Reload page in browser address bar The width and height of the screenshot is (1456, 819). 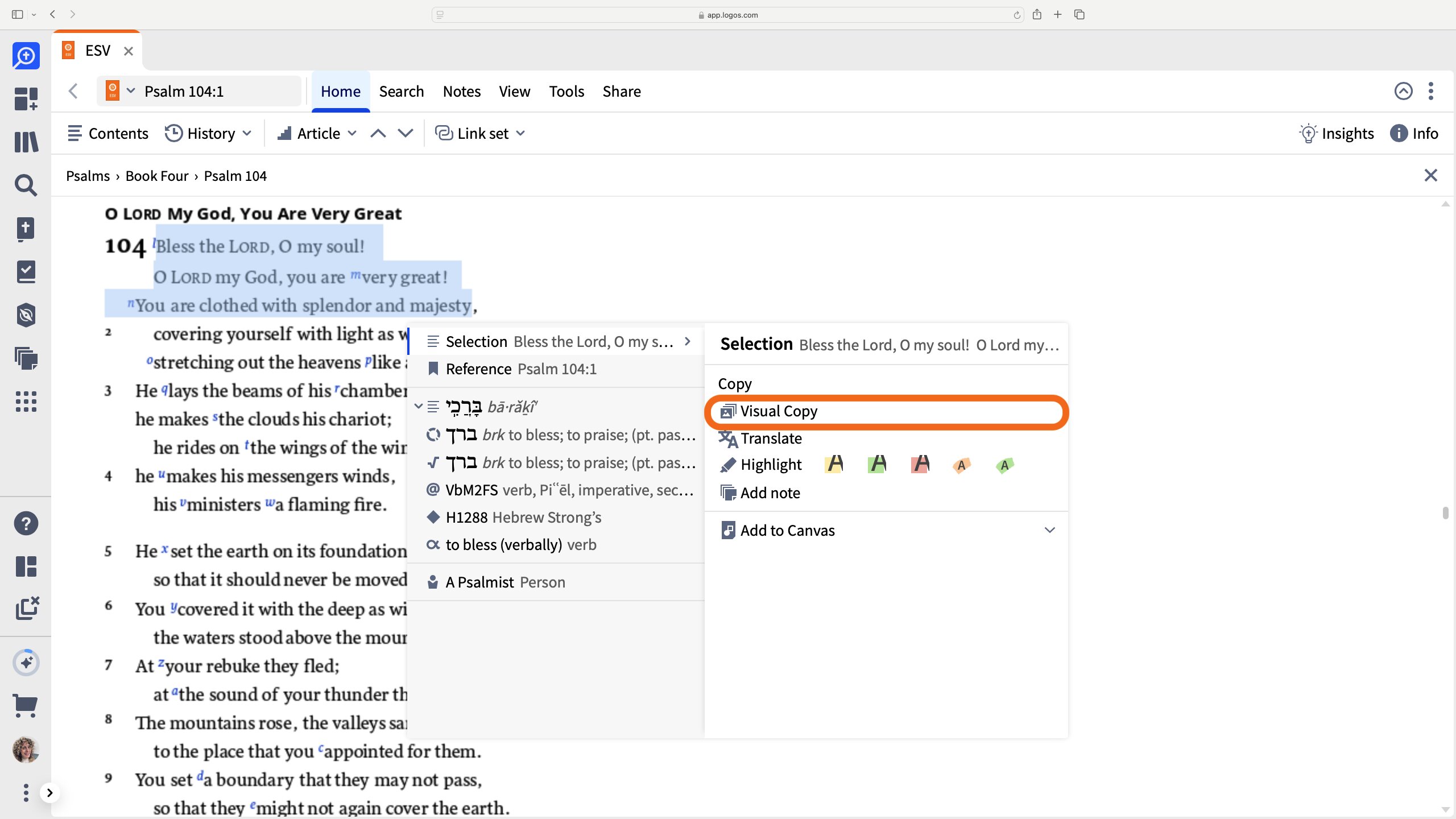click(x=1017, y=15)
